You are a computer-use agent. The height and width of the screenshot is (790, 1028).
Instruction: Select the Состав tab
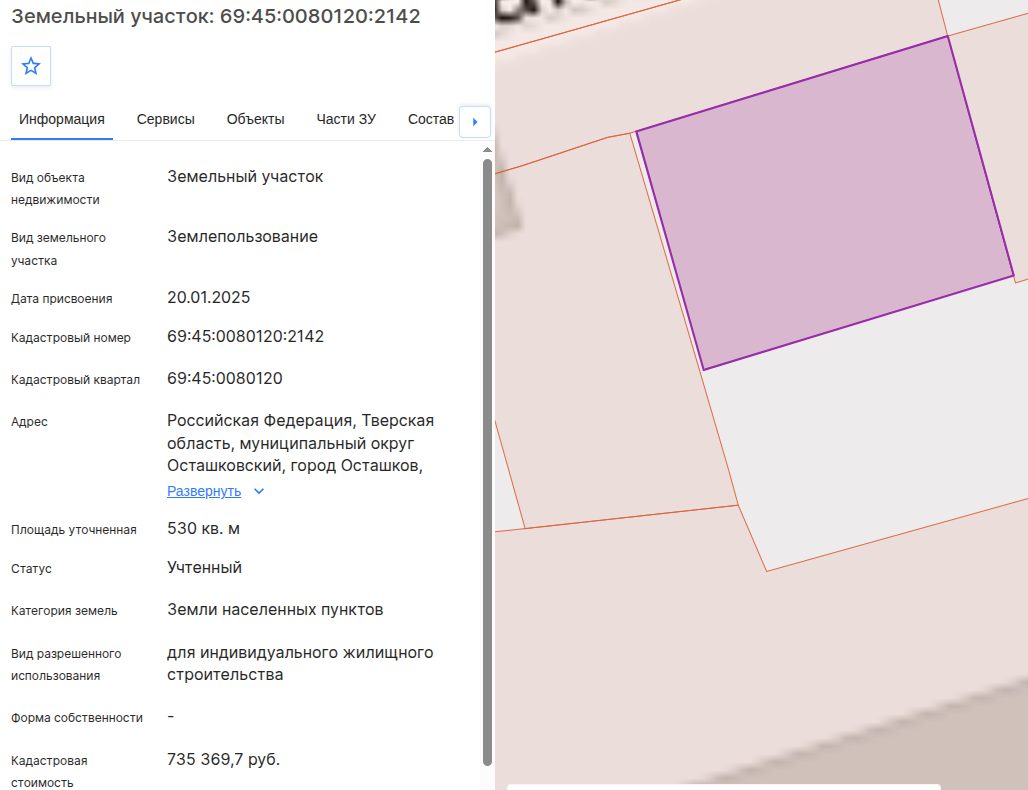tap(431, 119)
